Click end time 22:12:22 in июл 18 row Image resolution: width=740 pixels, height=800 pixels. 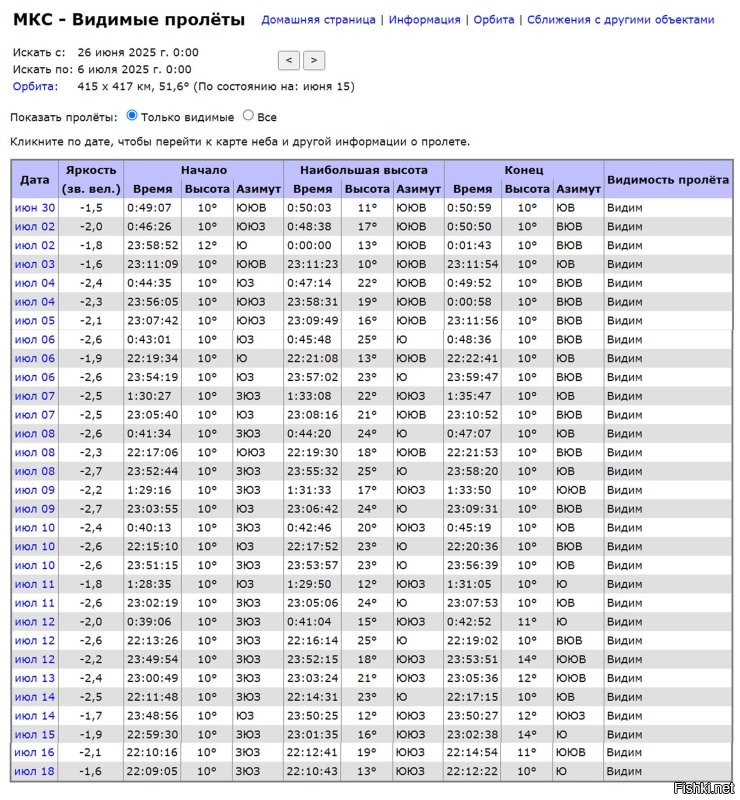[x=473, y=772]
